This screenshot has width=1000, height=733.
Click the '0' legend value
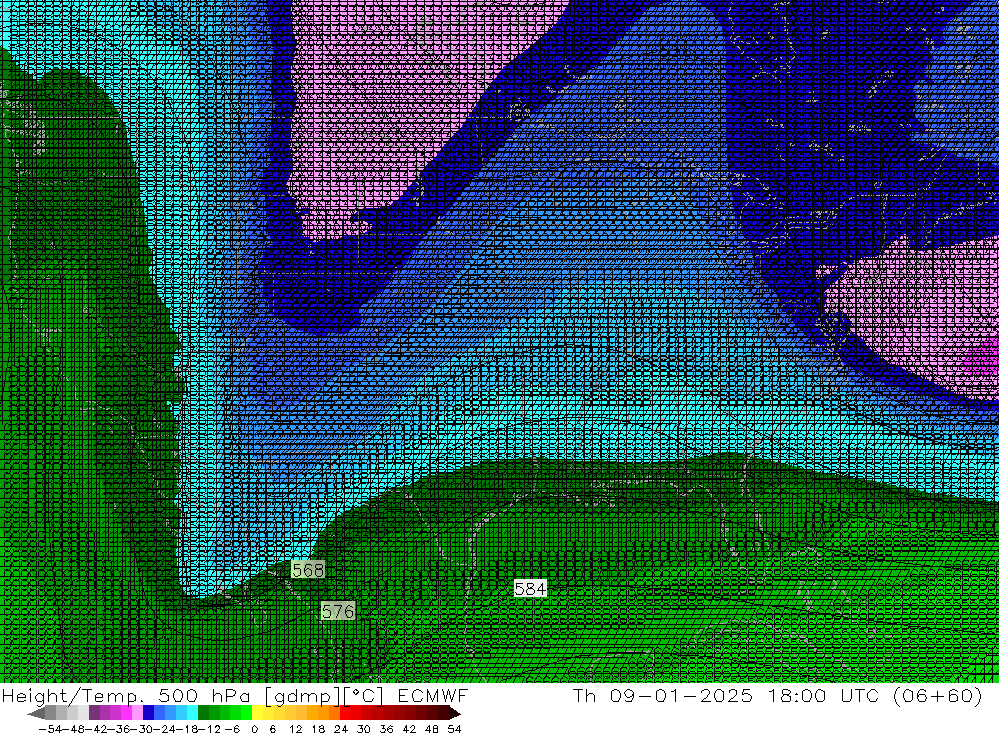pyautogui.click(x=254, y=729)
